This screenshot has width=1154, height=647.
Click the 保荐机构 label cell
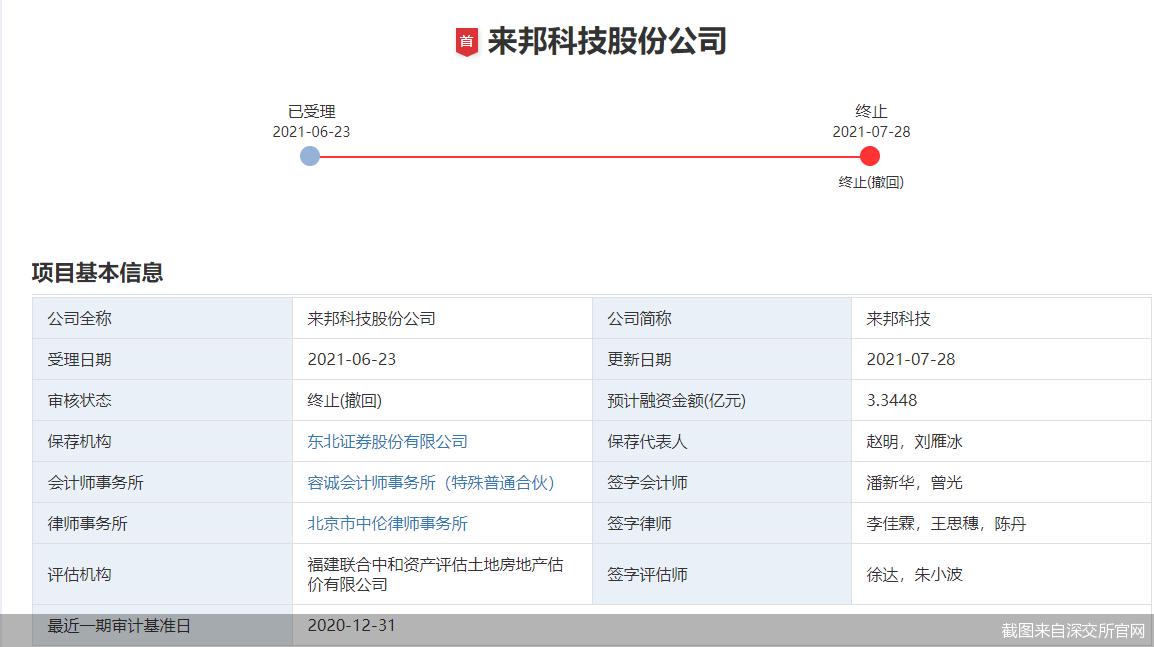pyautogui.click(x=163, y=442)
